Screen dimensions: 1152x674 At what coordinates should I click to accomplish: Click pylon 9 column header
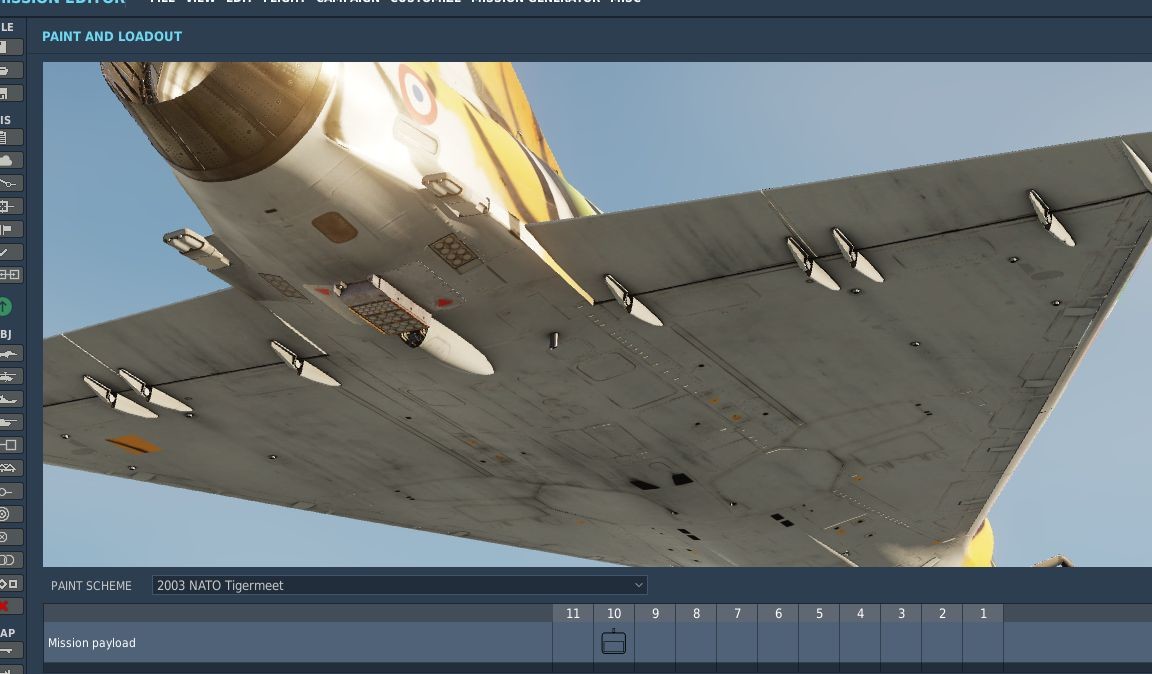pyautogui.click(x=655, y=614)
